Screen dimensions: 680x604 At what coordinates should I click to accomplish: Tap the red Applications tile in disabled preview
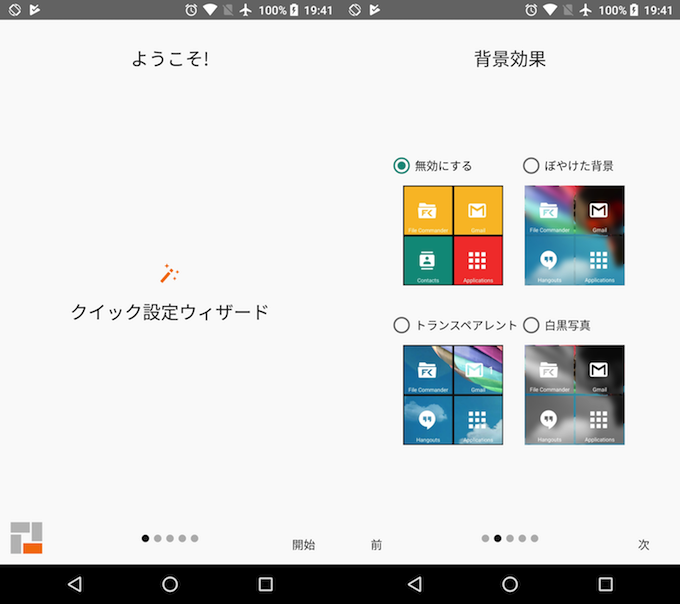477,260
